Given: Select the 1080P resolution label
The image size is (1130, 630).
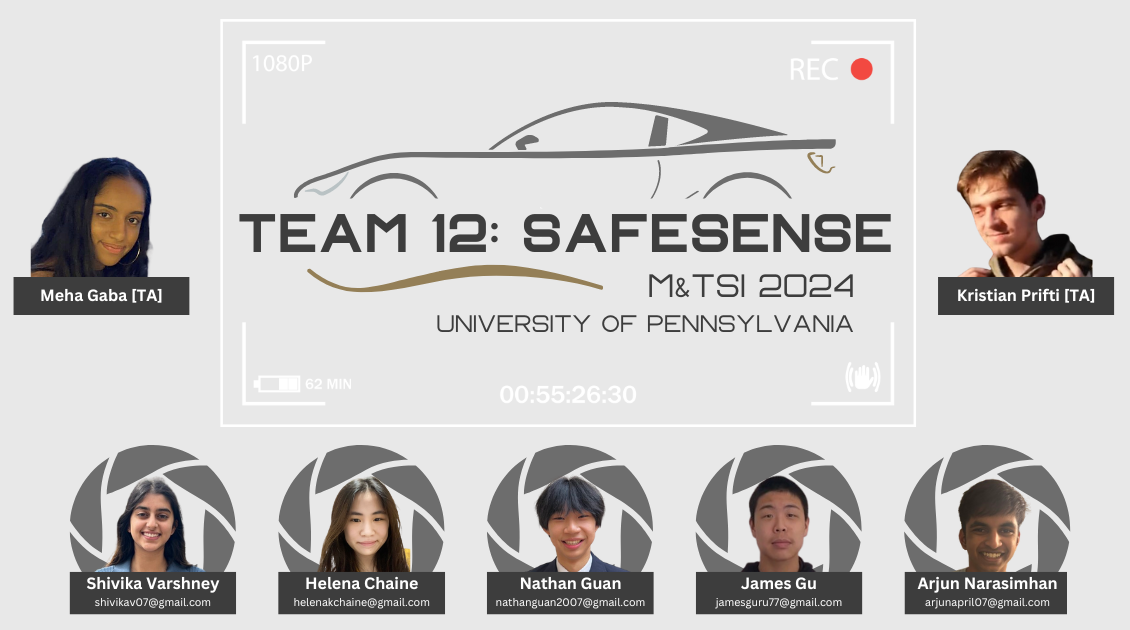Looking at the screenshot, I should pyautogui.click(x=282, y=63).
